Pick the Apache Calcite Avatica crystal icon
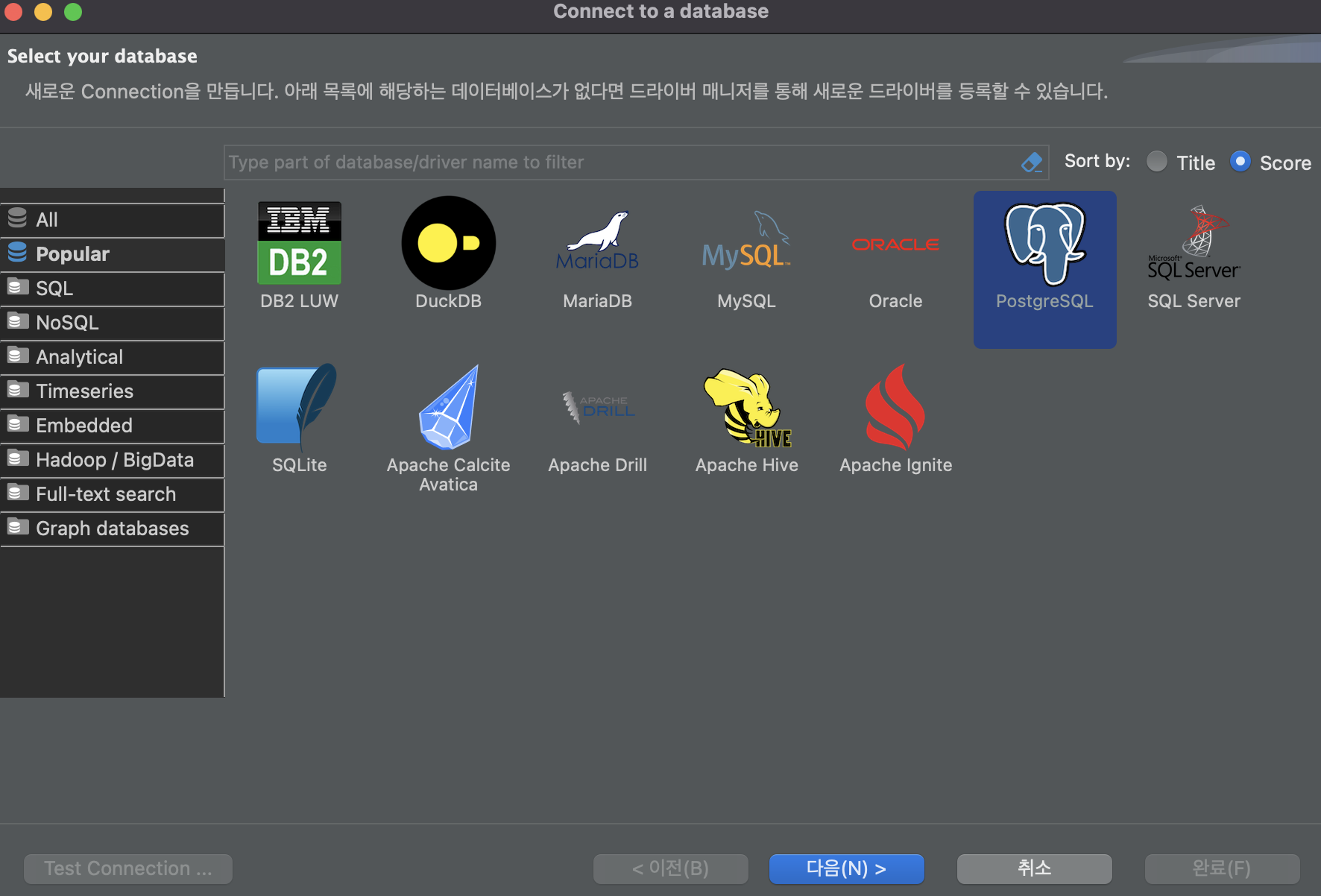Image resolution: width=1321 pixels, height=896 pixels. click(448, 407)
